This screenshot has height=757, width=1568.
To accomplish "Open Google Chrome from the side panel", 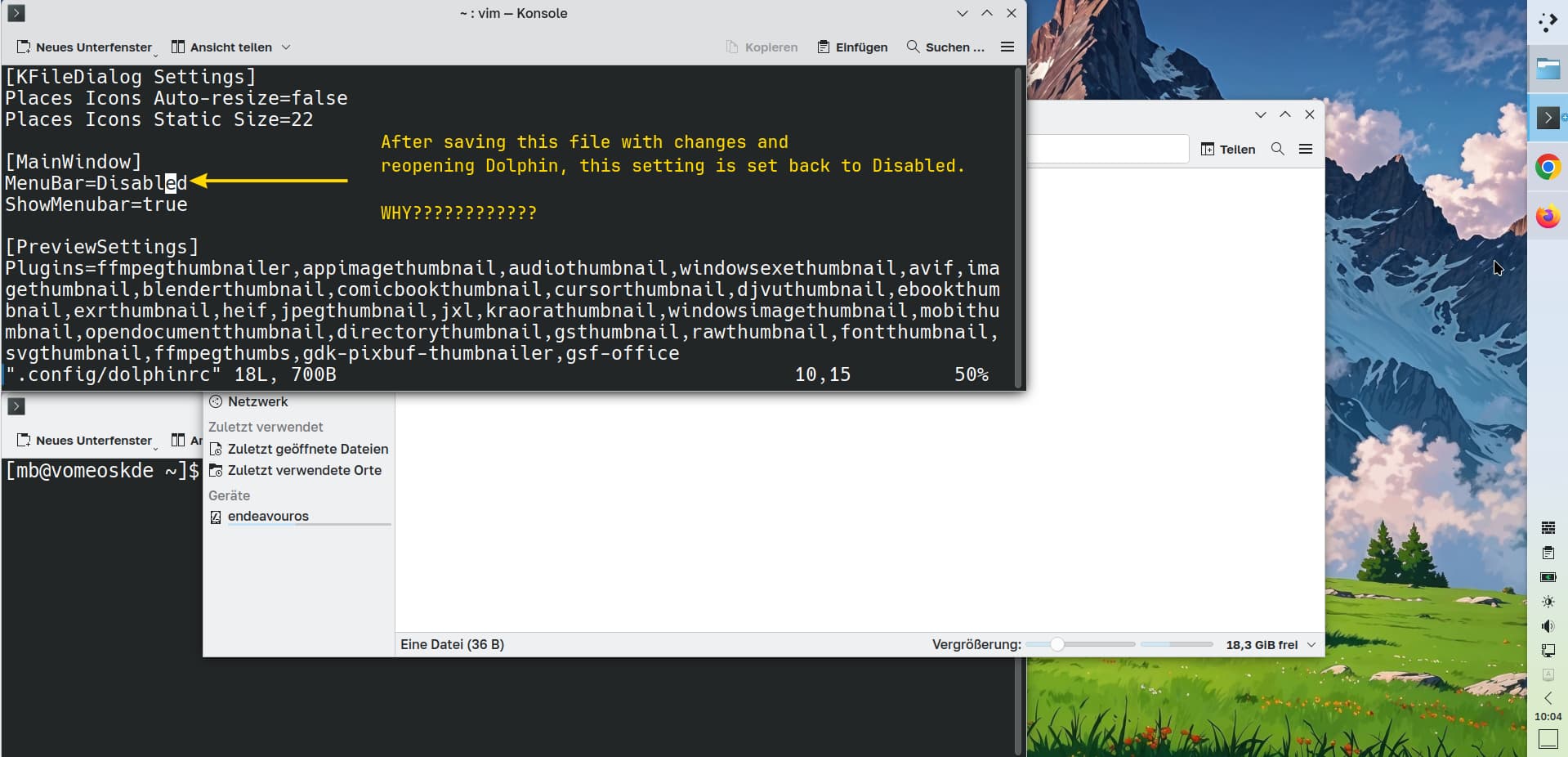I will [1548, 168].
